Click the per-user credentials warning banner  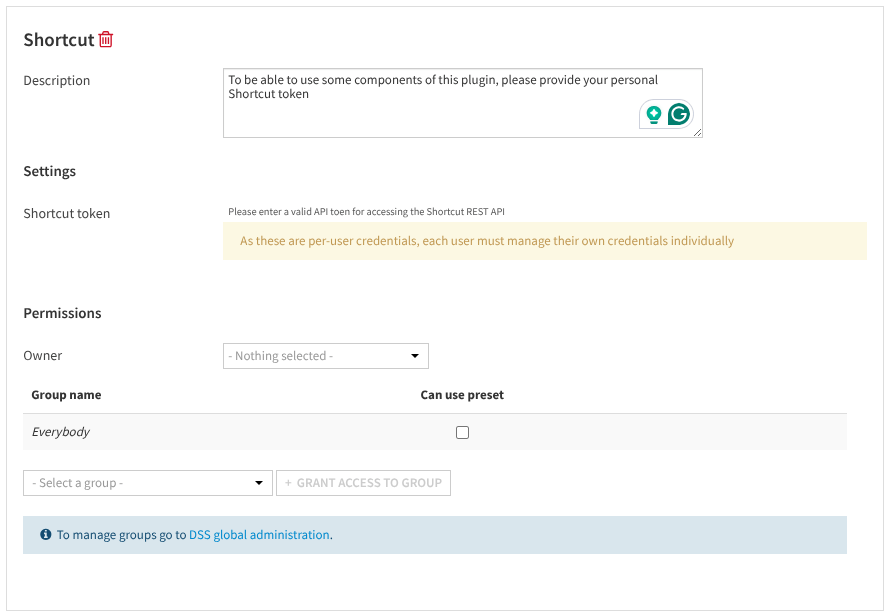544,241
